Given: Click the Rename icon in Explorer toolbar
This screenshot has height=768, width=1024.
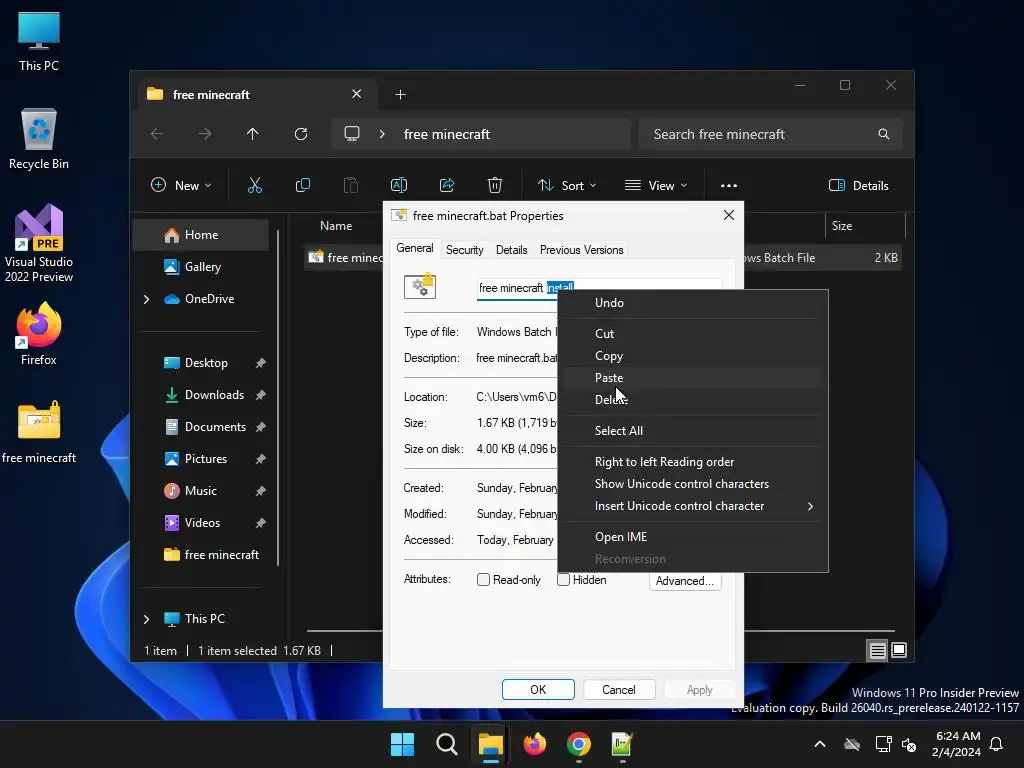Looking at the screenshot, I should (398, 185).
